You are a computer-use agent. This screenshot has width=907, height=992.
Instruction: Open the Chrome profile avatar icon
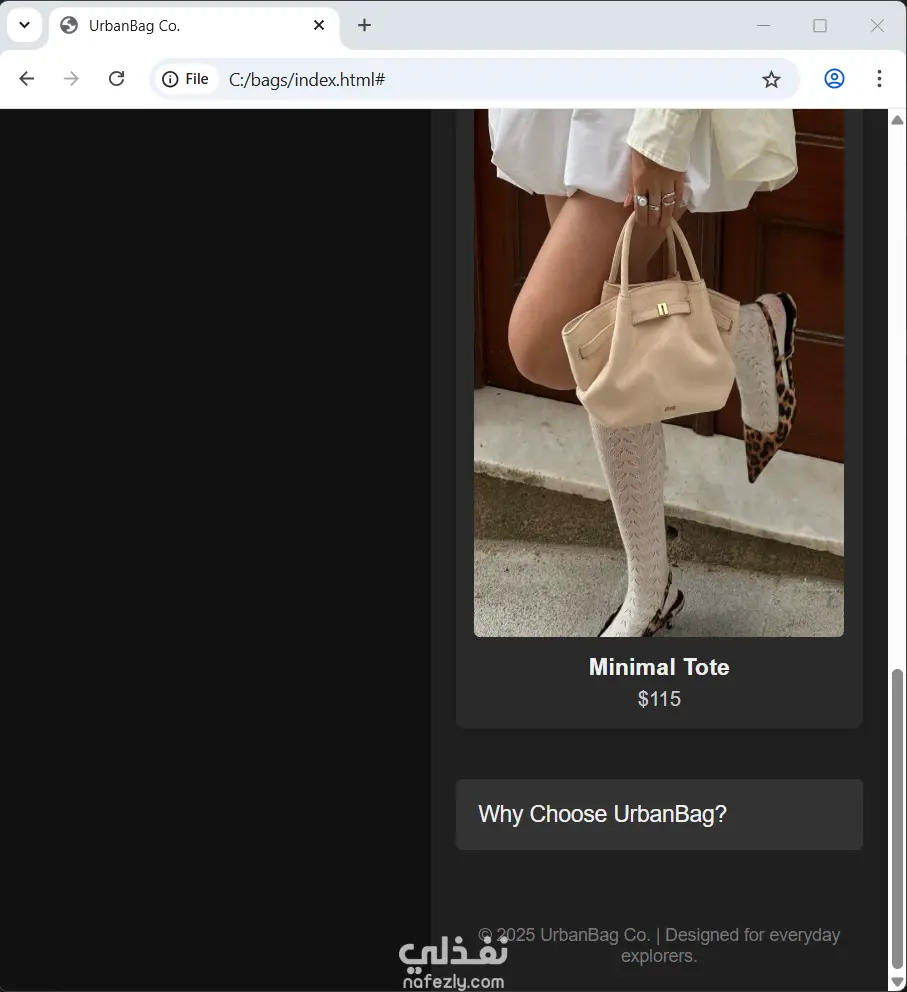(834, 79)
